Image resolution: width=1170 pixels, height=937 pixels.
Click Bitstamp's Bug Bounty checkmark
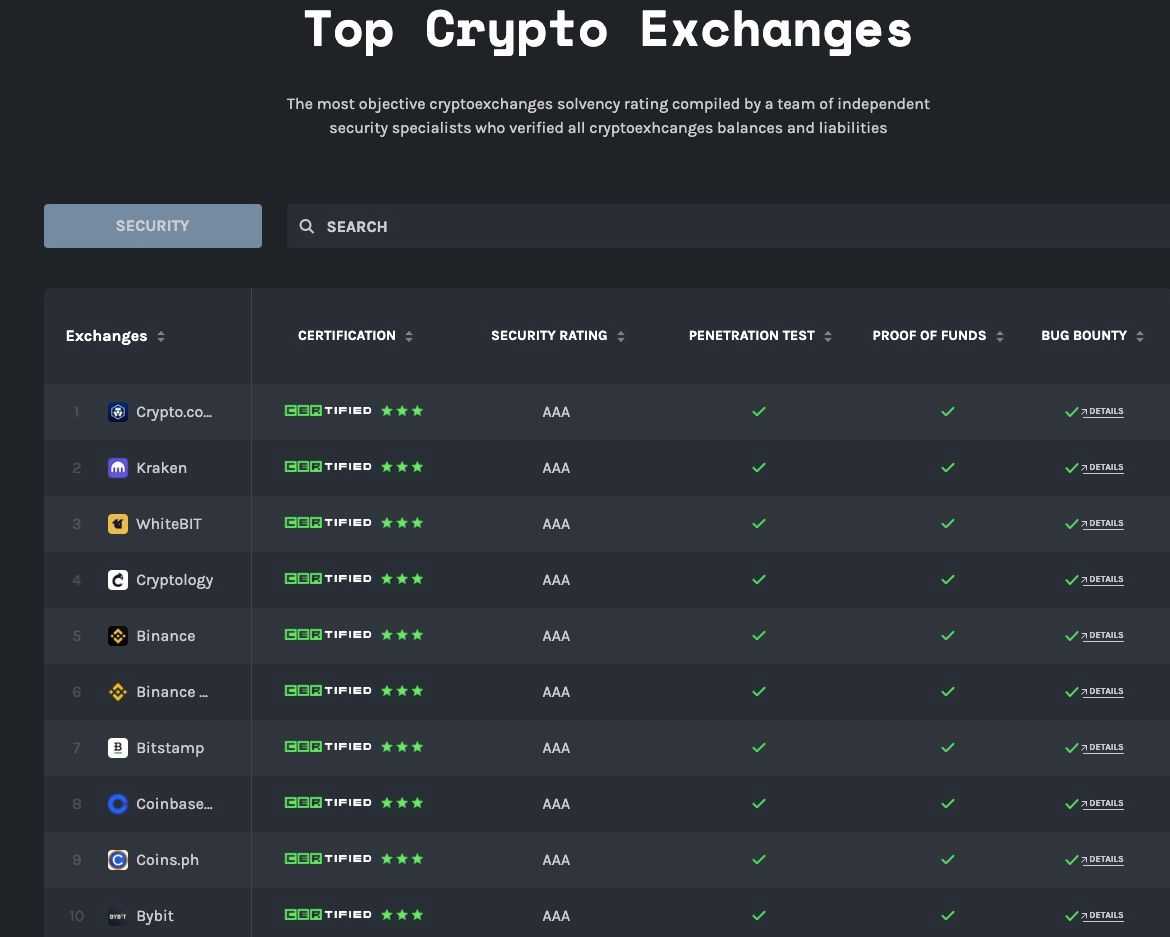pyautogui.click(x=1071, y=747)
